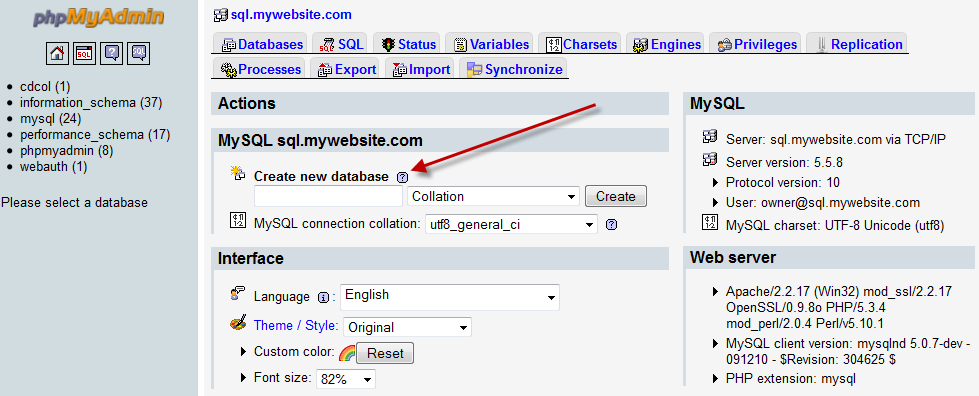Select the webauth database
Screen dimensions: 979x396
54,167
